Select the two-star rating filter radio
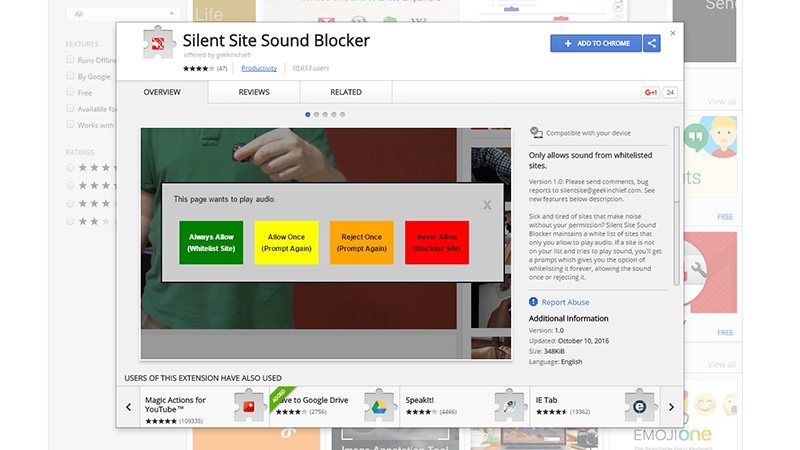 70,221
